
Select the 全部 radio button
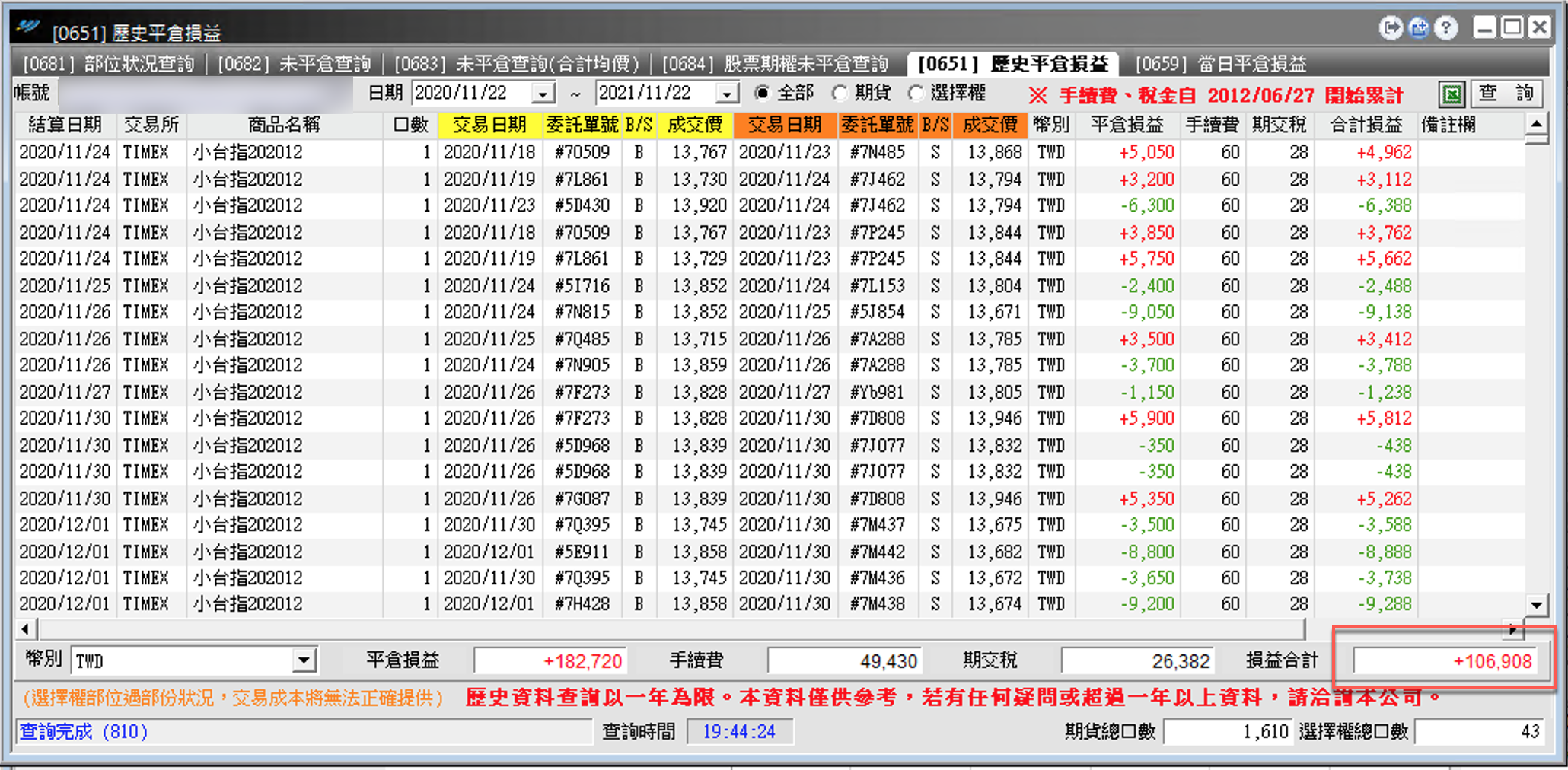tap(762, 93)
